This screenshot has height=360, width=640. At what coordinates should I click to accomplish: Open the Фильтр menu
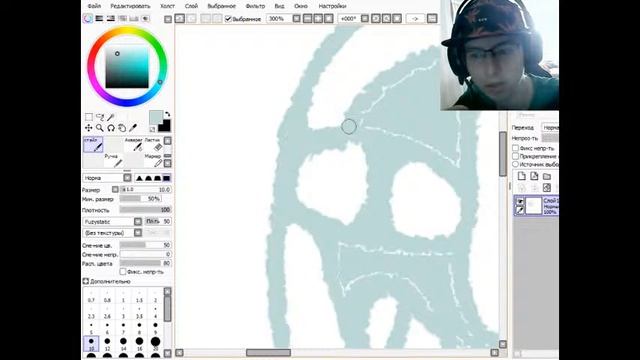click(x=255, y=6)
